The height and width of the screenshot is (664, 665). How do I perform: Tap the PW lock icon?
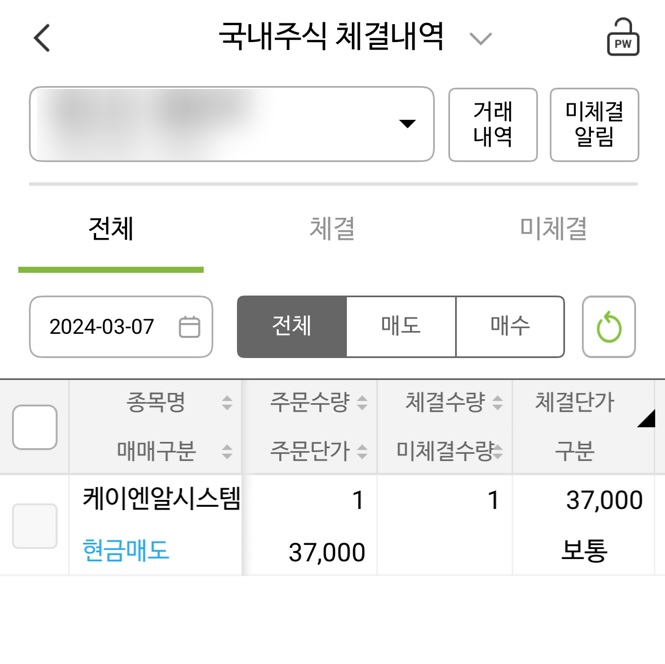(622, 39)
